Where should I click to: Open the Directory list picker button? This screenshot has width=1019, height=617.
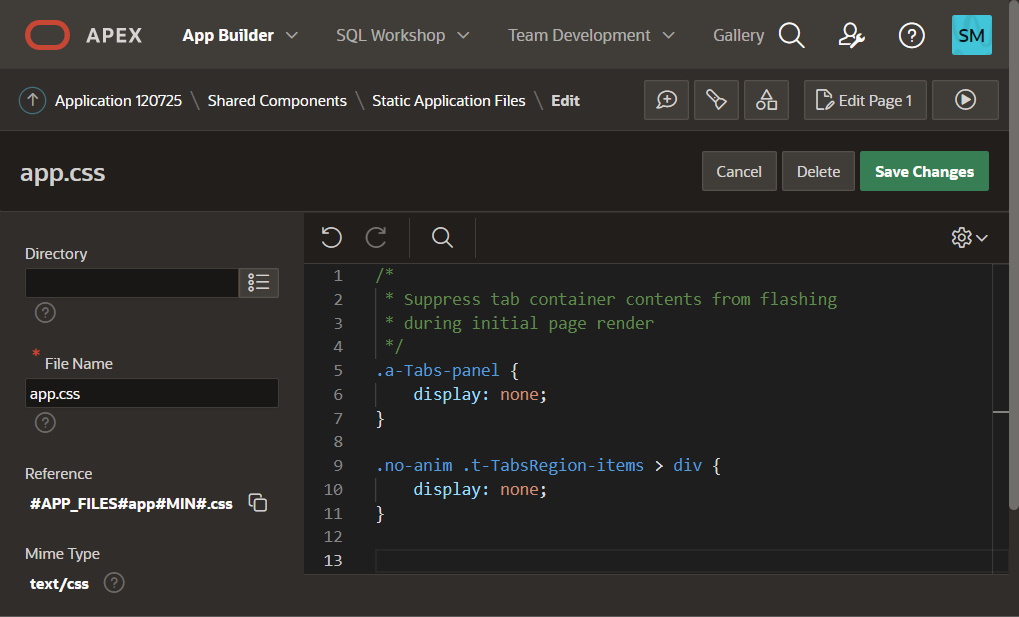pos(258,283)
